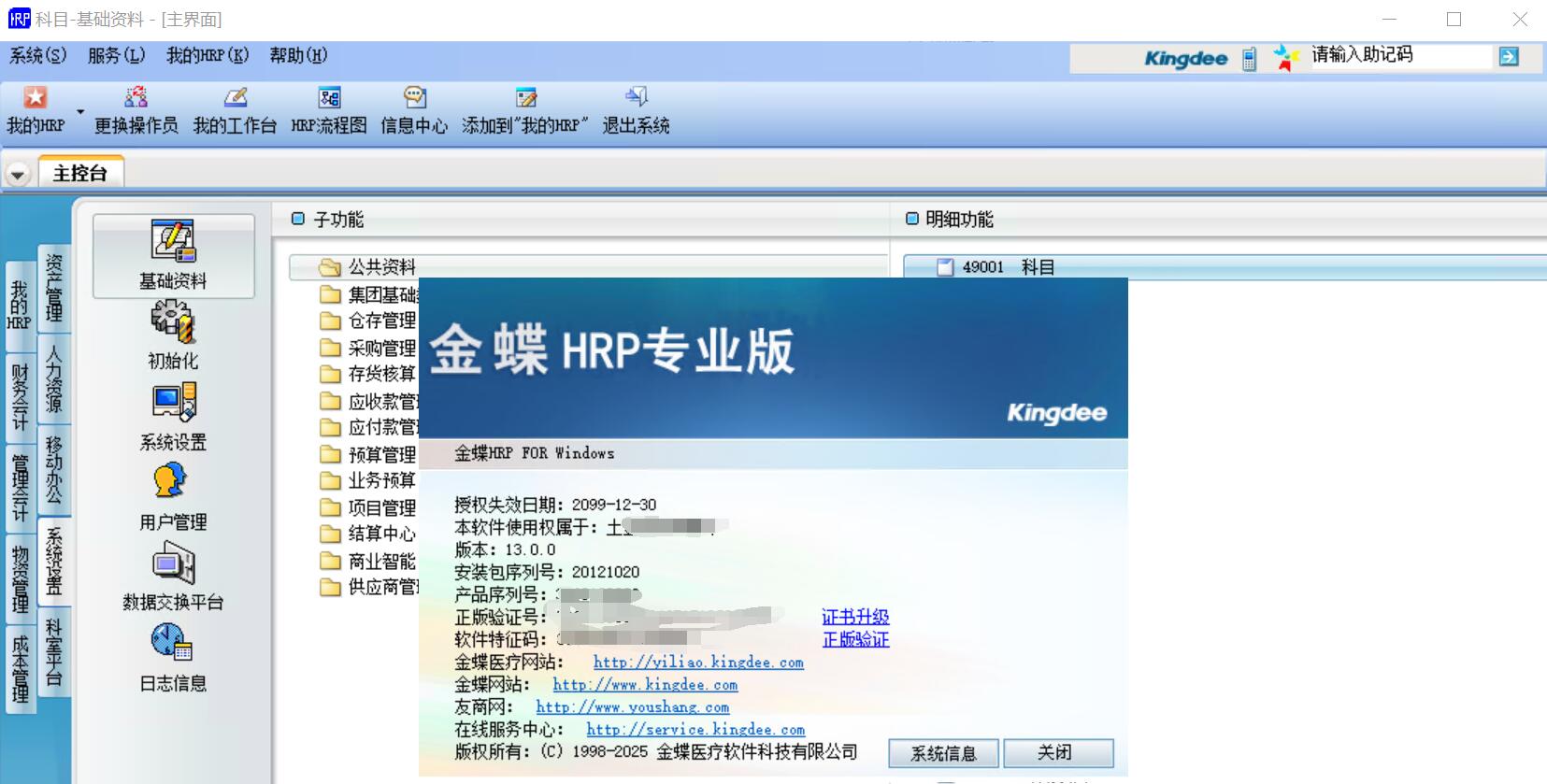Select 结算中心 folder row

point(369,534)
